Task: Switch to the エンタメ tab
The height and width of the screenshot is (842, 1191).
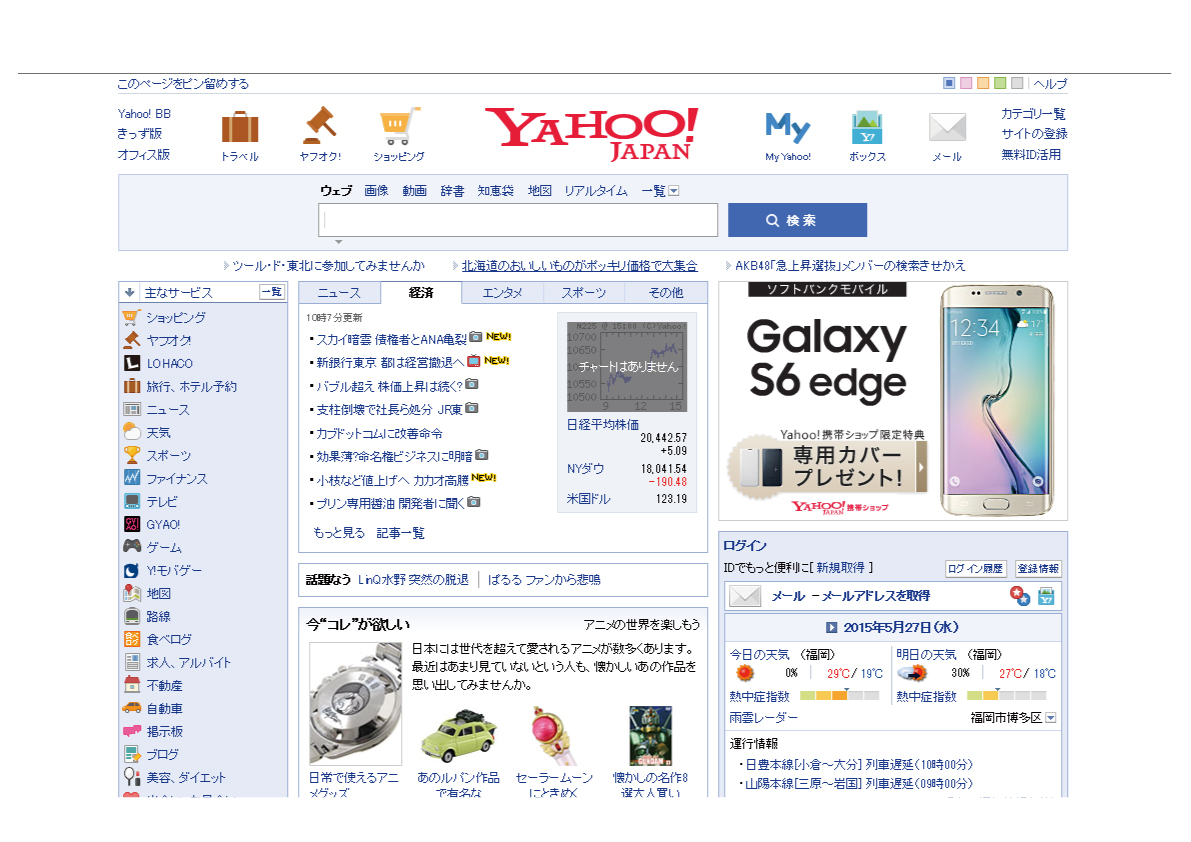Action: coord(503,293)
